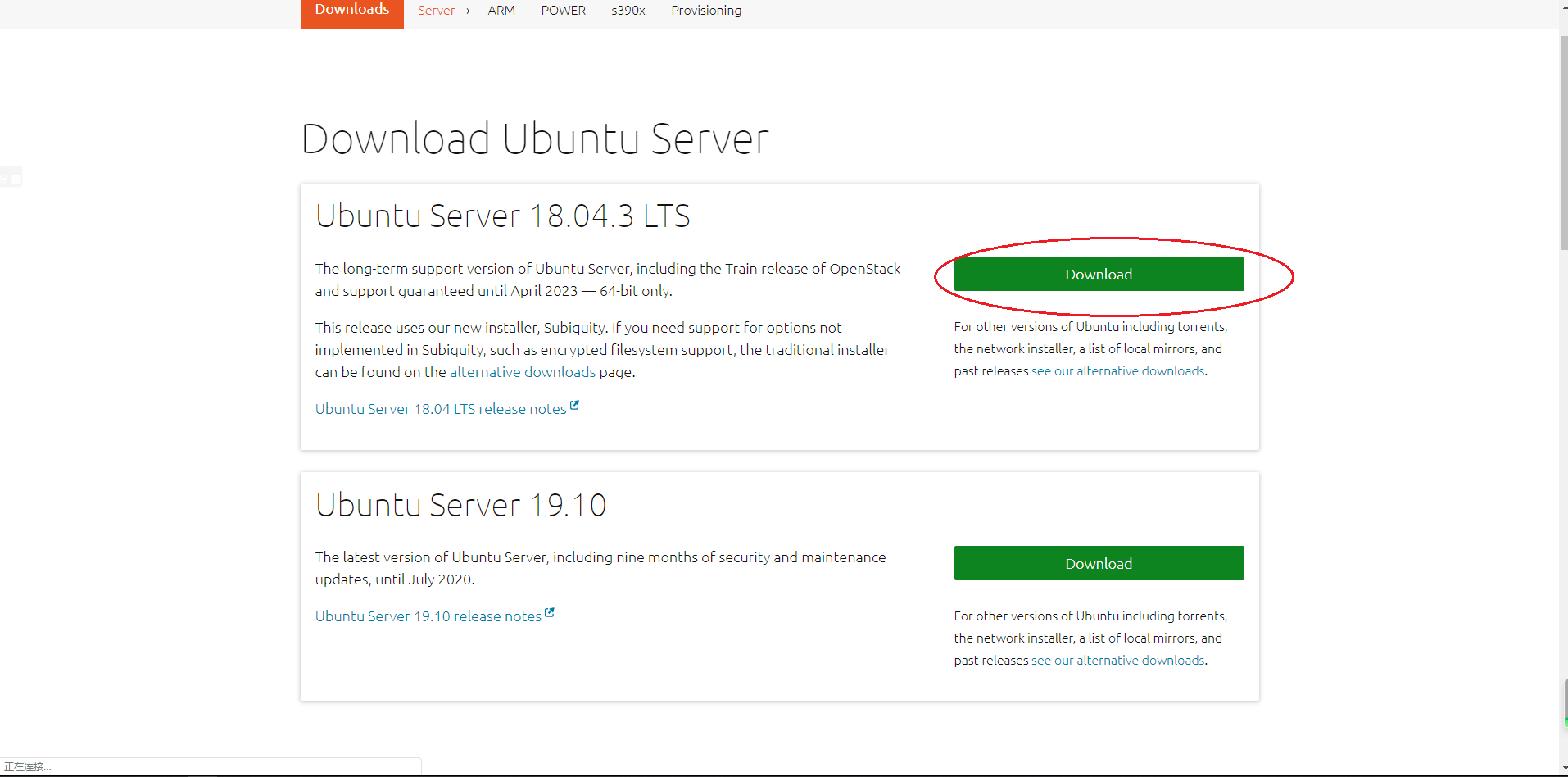The height and width of the screenshot is (777, 1568).
Task: Open the Server downloads section
Action: point(437,10)
